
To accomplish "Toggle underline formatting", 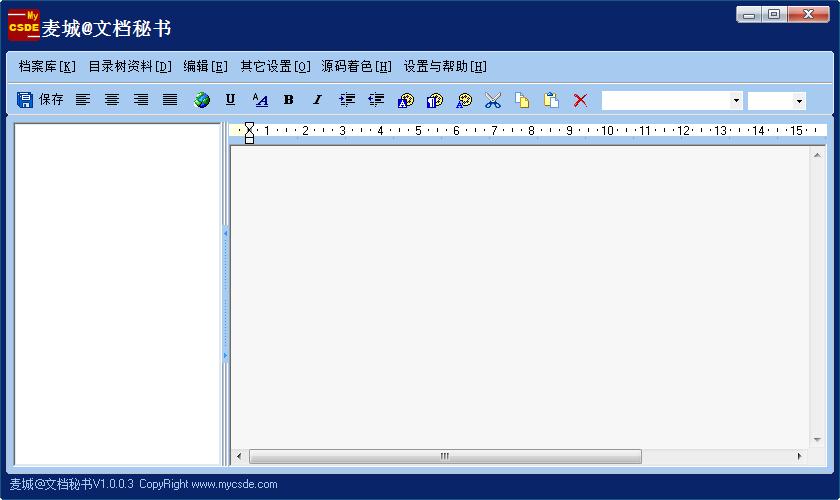I will coord(230,100).
